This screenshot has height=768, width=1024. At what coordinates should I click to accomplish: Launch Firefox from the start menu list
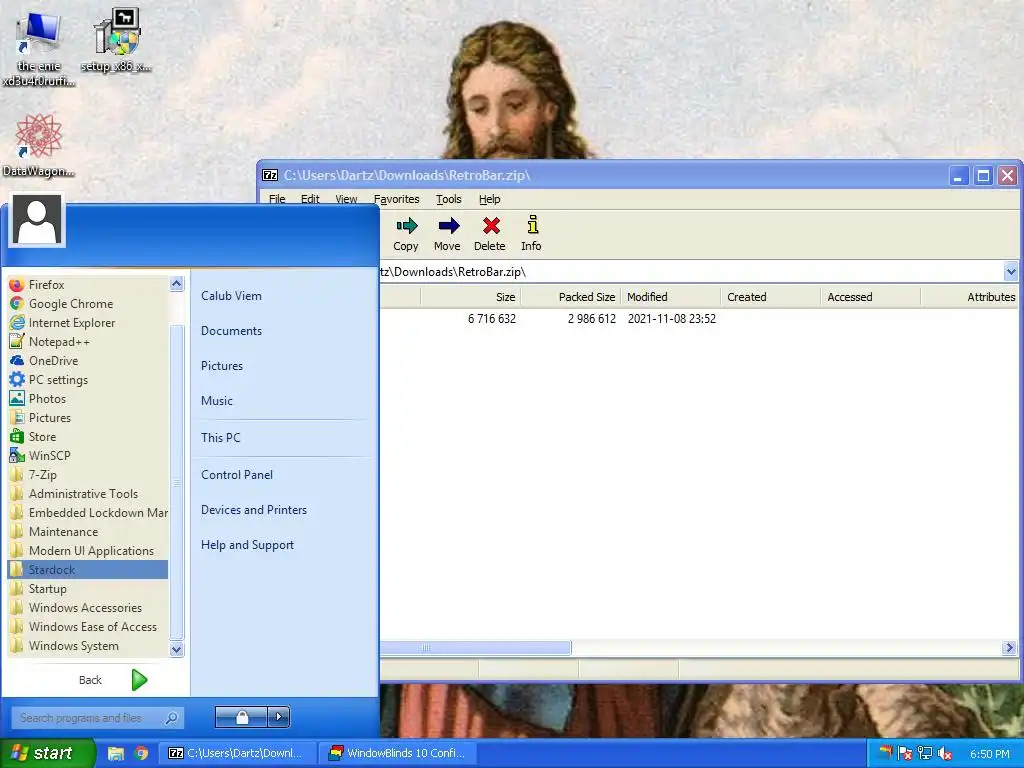coord(88,285)
